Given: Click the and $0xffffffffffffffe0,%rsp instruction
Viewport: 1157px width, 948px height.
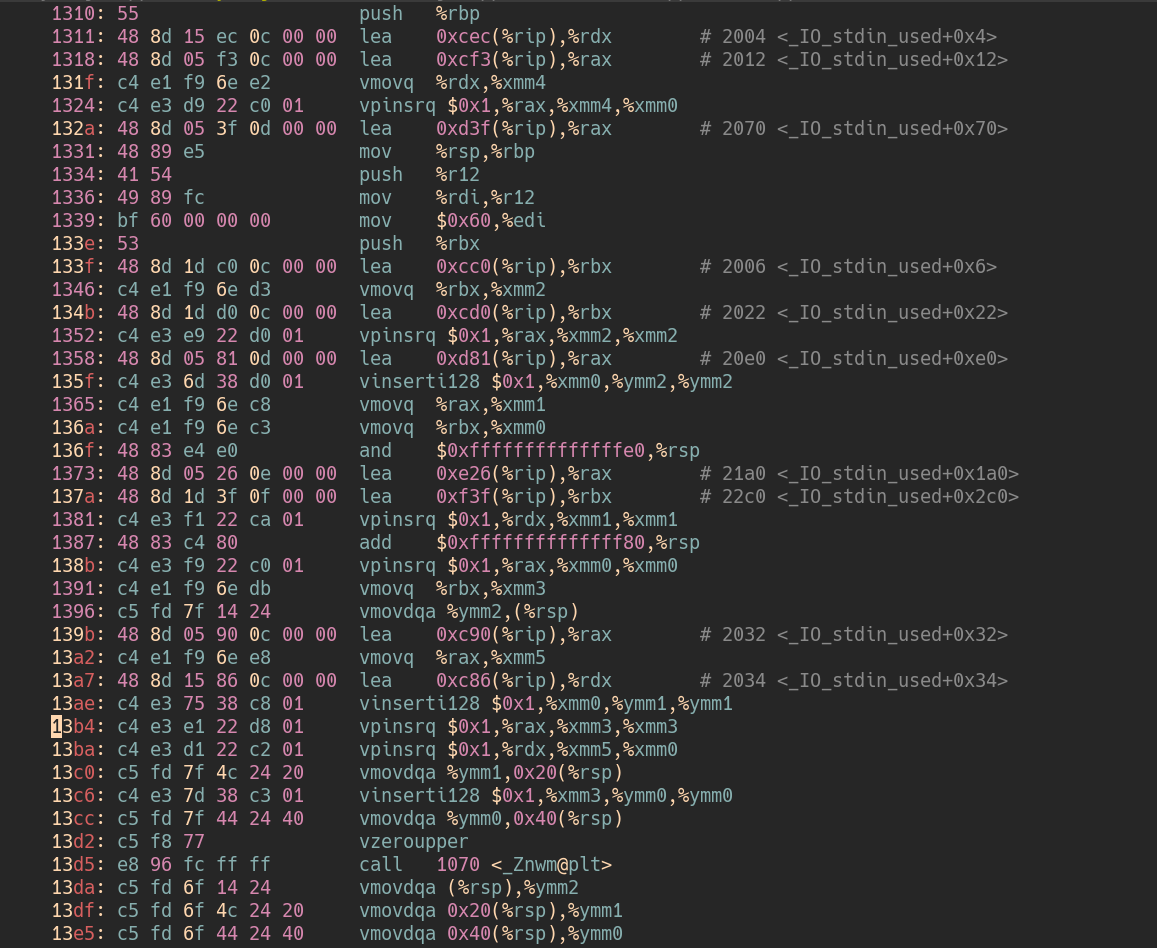Looking at the screenshot, I should (x=529, y=451).
